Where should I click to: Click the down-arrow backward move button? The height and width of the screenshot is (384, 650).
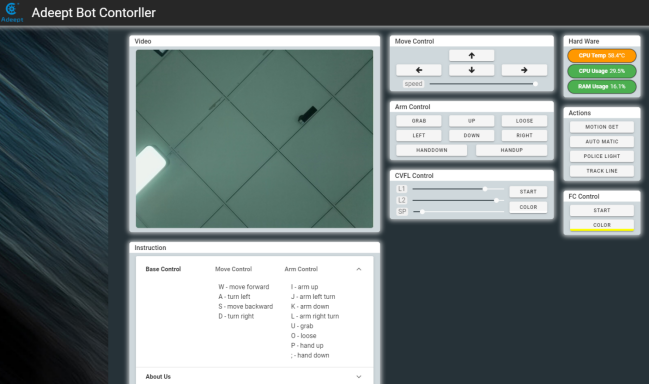point(471,70)
